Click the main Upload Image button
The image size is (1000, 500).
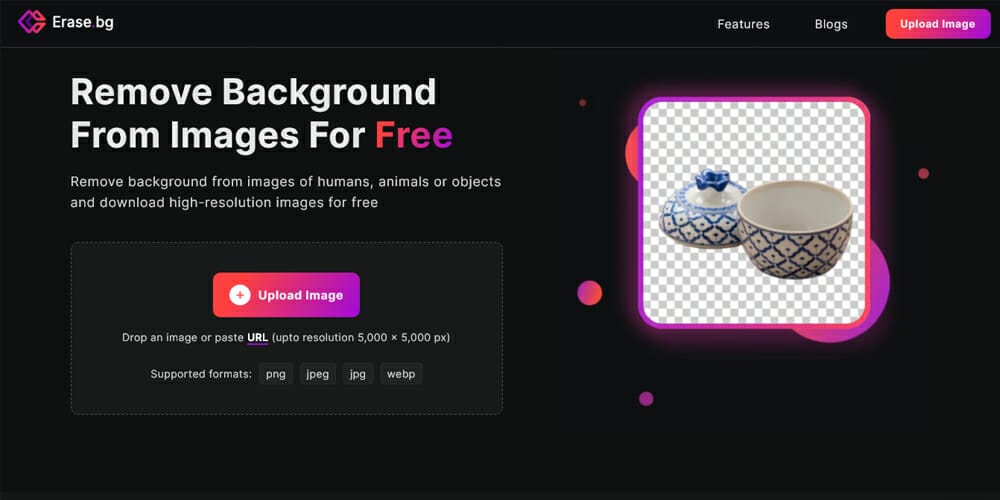tap(286, 295)
